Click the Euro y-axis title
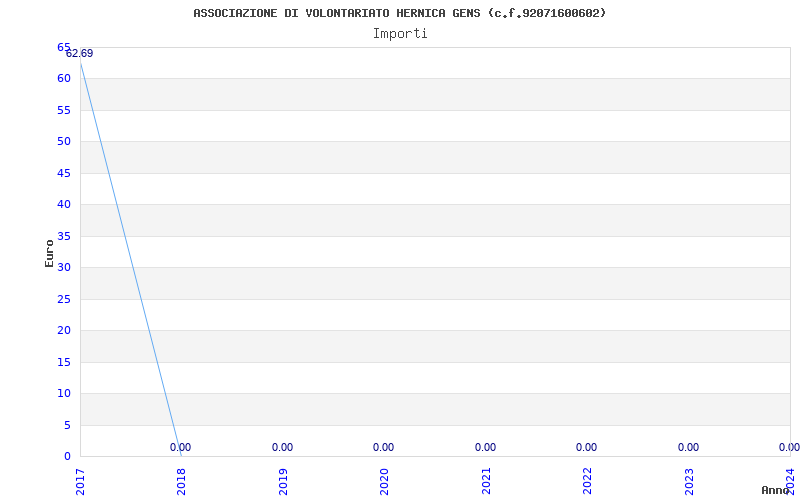The height and width of the screenshot is (500, 800). (49, 253)
